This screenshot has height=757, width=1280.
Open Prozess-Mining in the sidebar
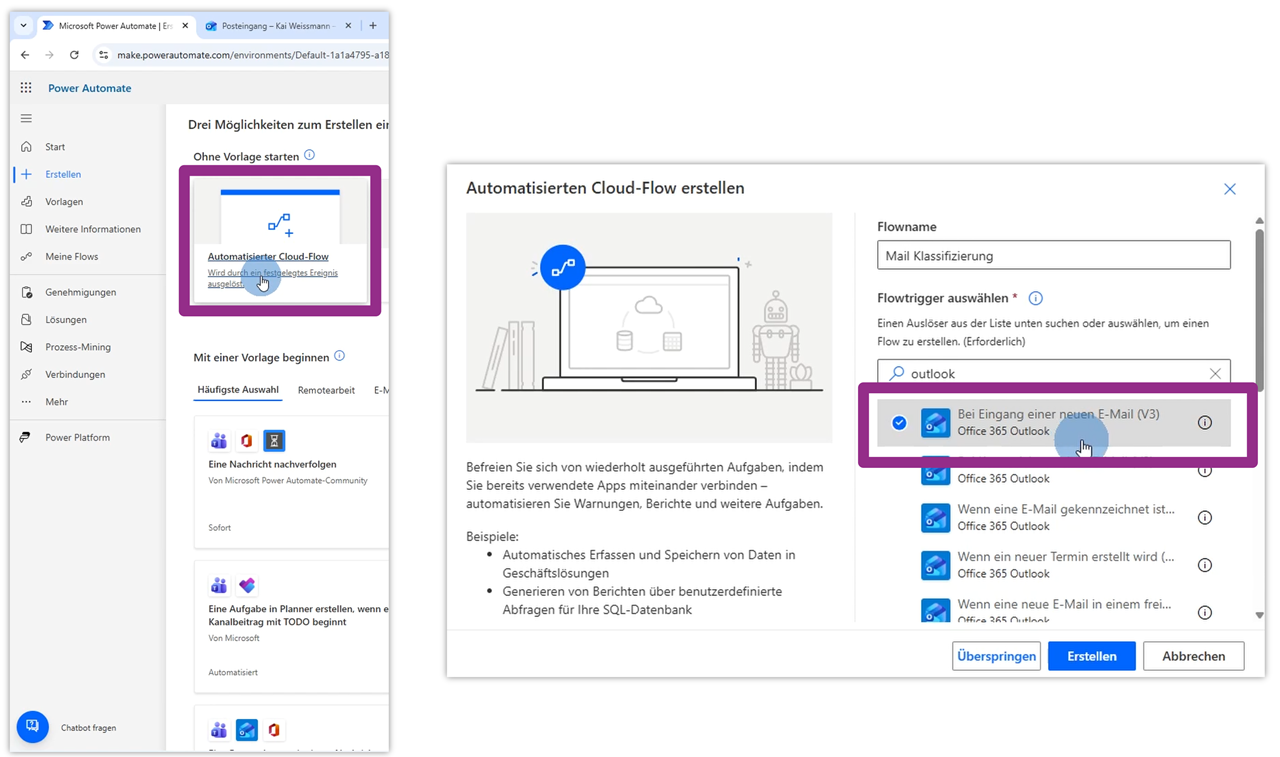pos(78,347)
